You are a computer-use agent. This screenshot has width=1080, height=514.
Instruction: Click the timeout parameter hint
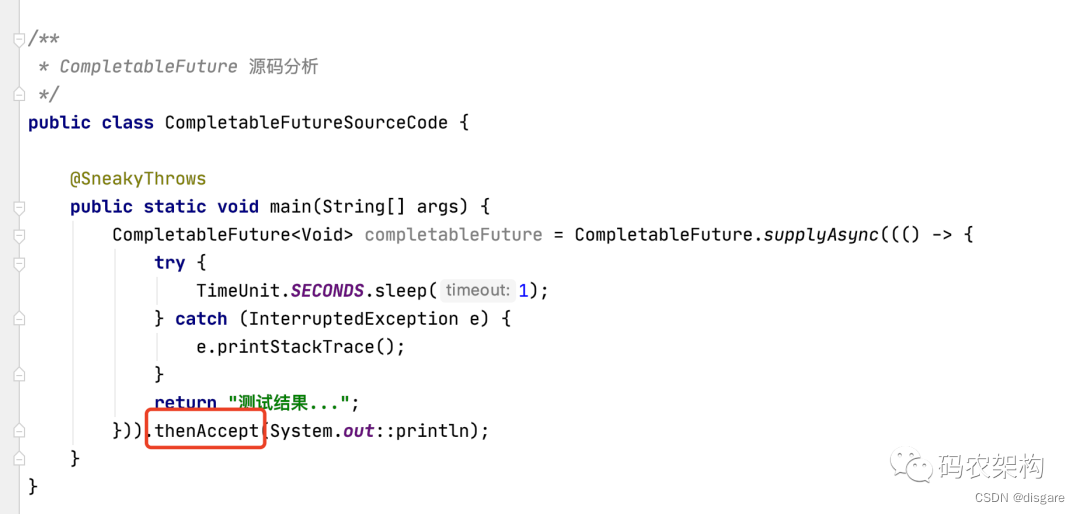point(478,291)
